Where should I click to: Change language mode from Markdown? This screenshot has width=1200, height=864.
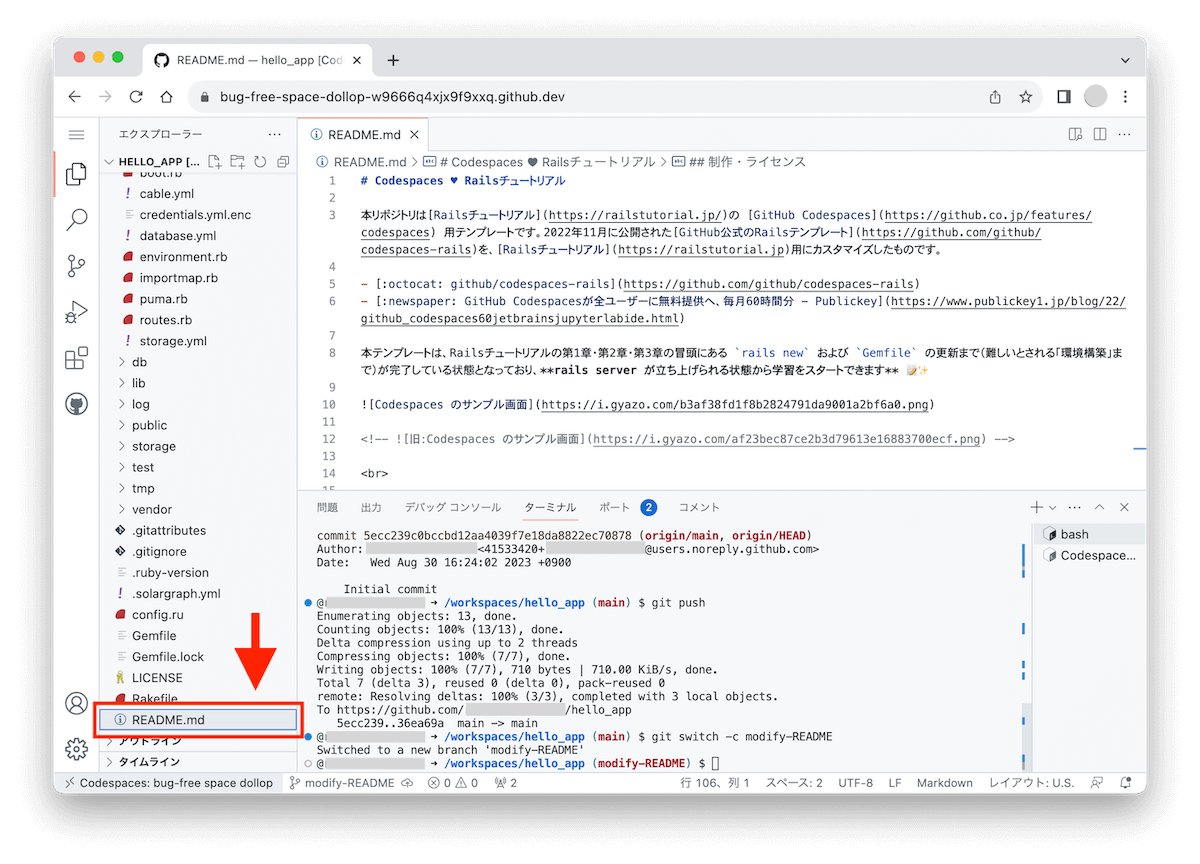point(944,783)
